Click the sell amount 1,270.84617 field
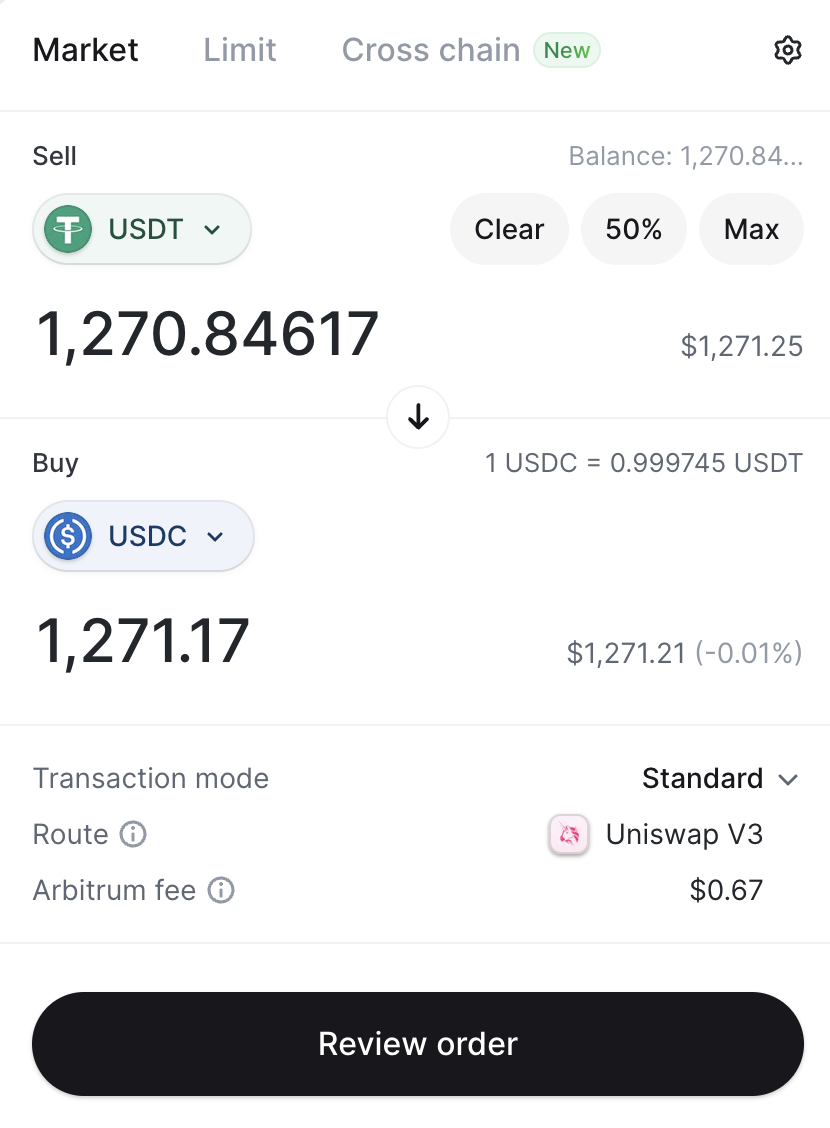This screenshot has height=1128, width=830. coord(208,334)
